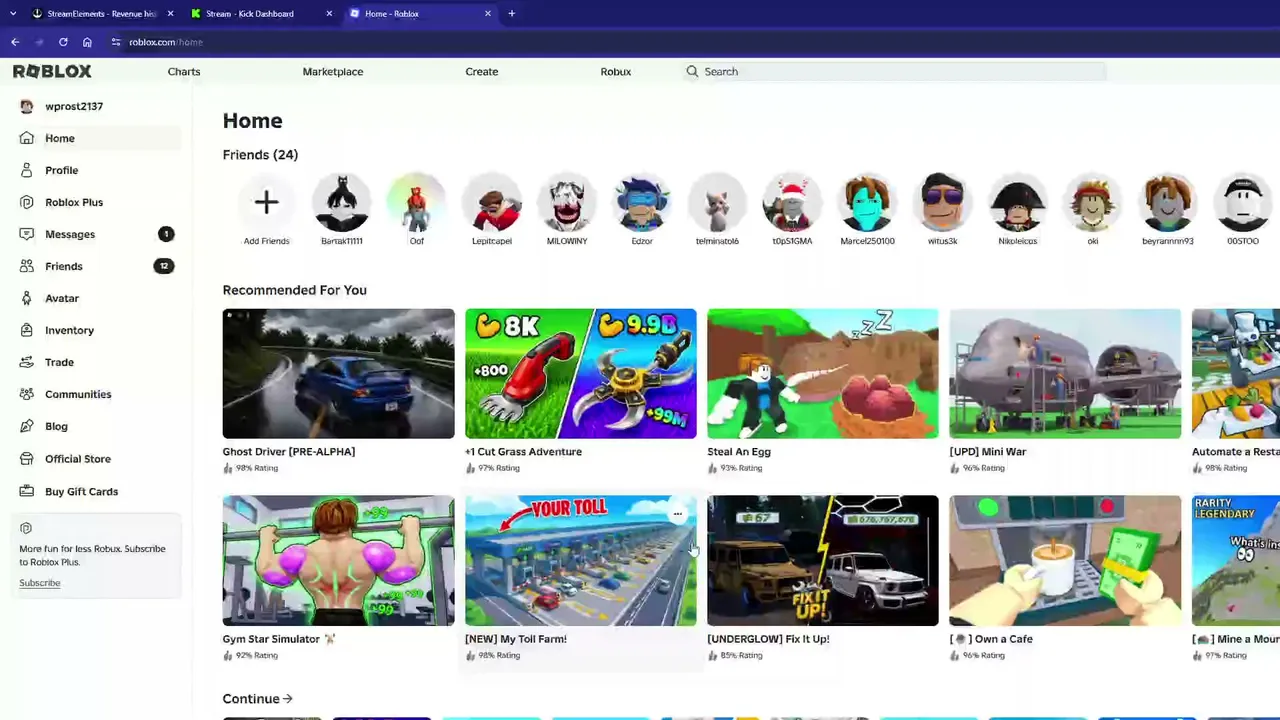
Task: Go back with the browser arrow
Action: pos(15,42)
